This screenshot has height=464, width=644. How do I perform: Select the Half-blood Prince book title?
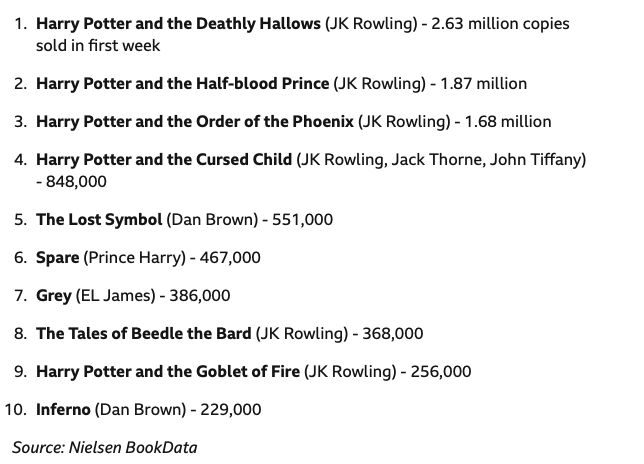pyautogui.click(x=182, y=84)
